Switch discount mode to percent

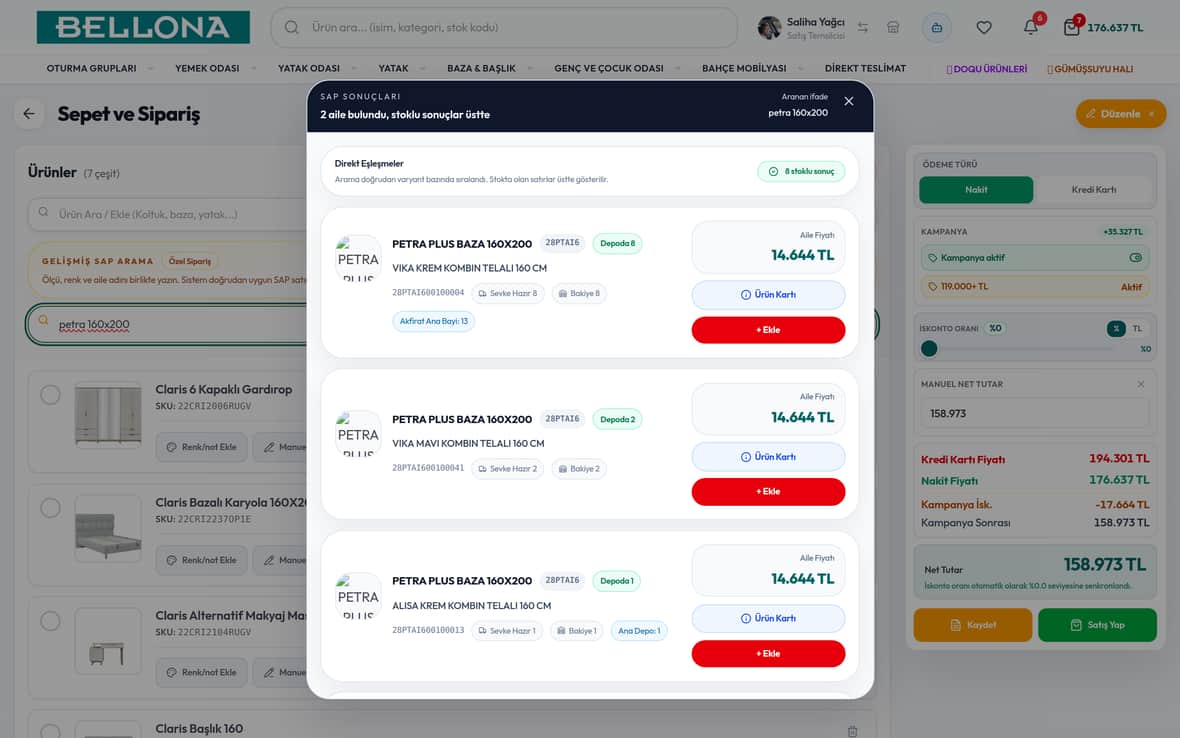(x=1115, y=328)
